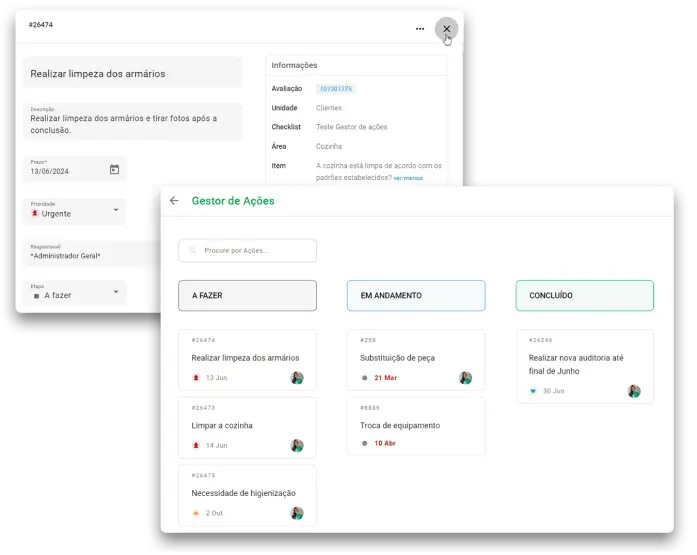Click avatar on Realizar nova auditoria card
Screen dimensions: 697x555
634,391
